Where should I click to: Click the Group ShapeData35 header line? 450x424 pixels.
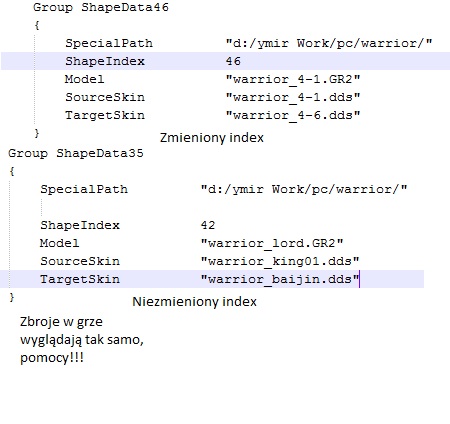76,153
